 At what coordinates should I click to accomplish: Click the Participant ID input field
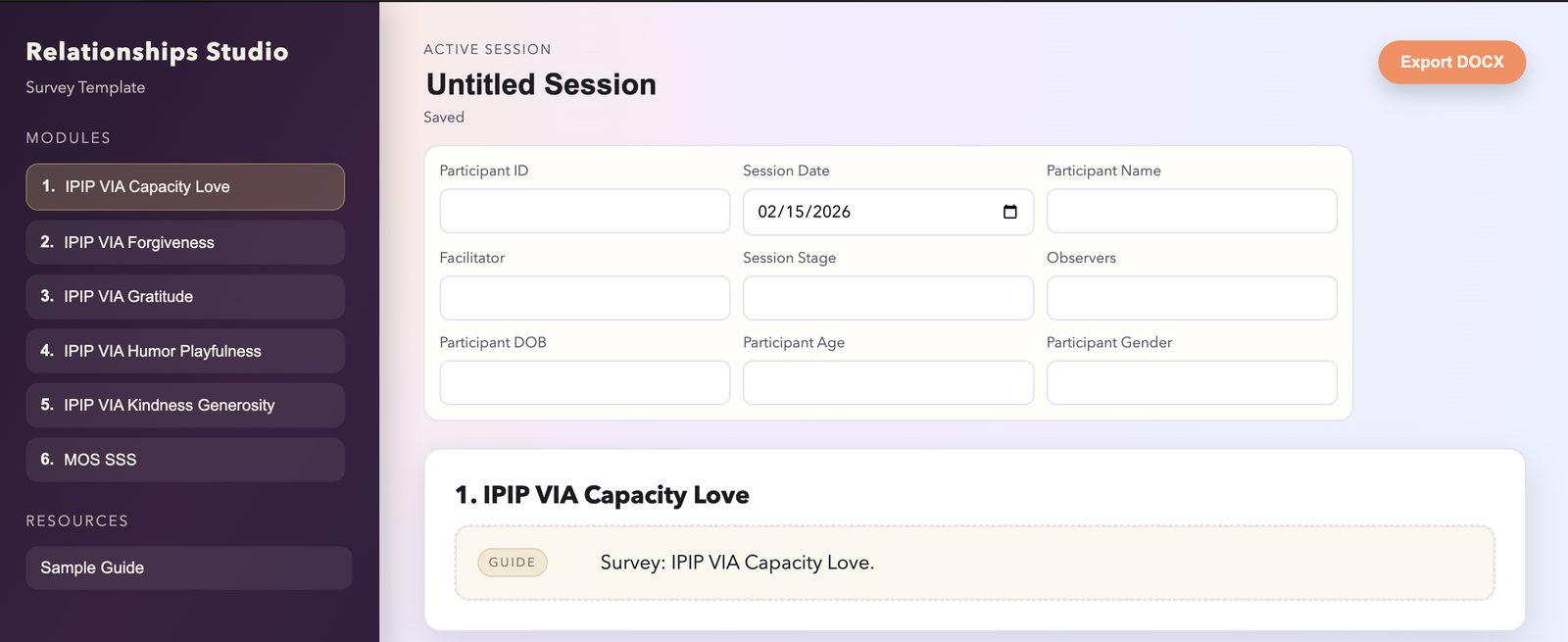point(584,212)
